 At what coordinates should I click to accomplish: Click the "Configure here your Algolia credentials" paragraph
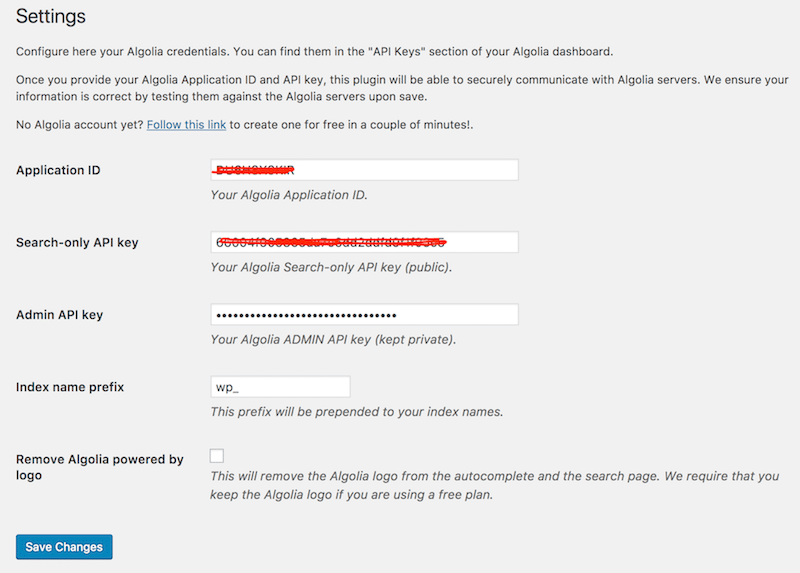coord(320,52)
